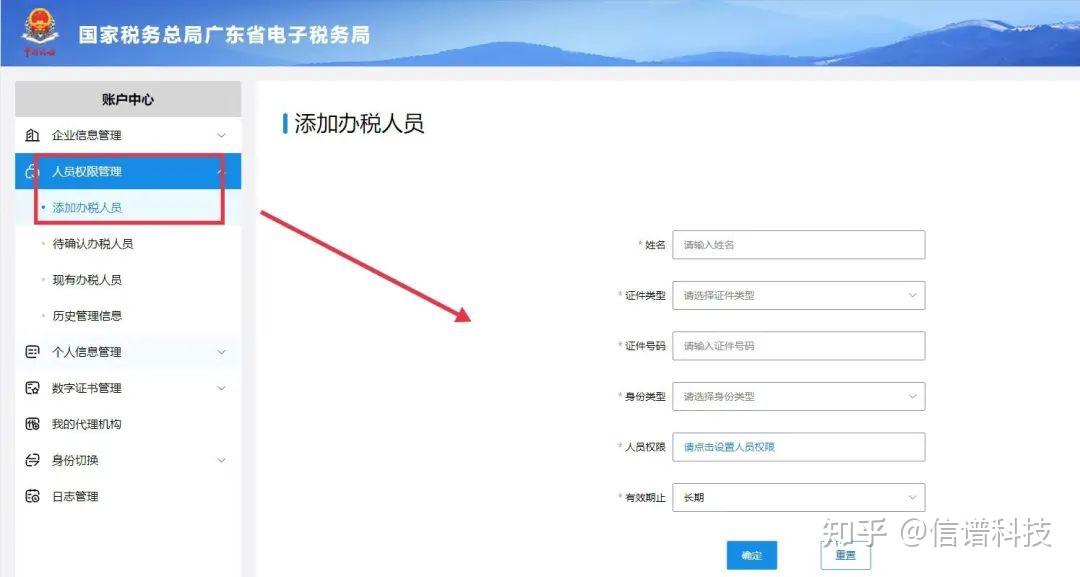This screenshot has width=1080, height=577.
Task: Click the 确定 confirm button
Action: pyautogui.click(x=751, y=556)
